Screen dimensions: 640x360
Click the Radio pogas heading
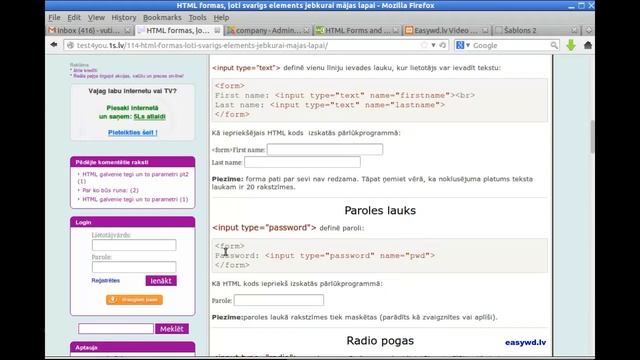point(380,340)
